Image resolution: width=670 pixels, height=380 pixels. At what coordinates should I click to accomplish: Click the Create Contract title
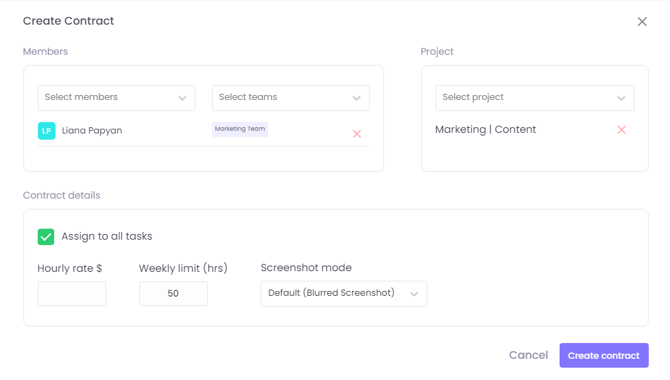(x=68, y=21)
